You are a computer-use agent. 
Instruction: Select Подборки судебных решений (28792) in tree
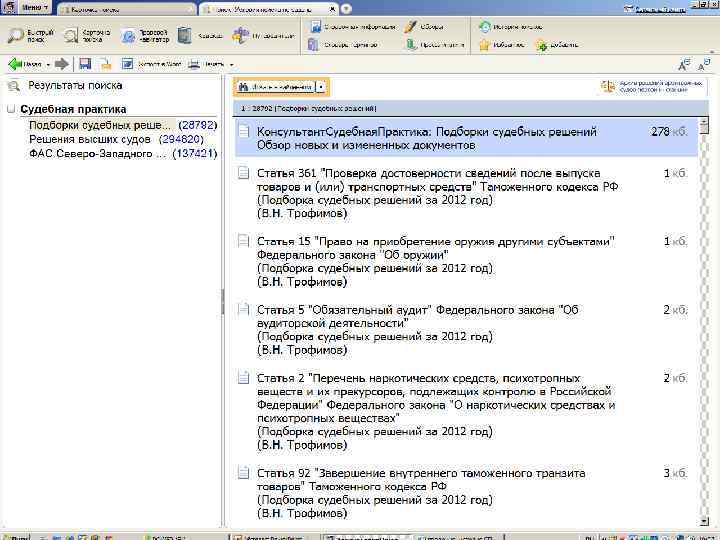(123, 125)
